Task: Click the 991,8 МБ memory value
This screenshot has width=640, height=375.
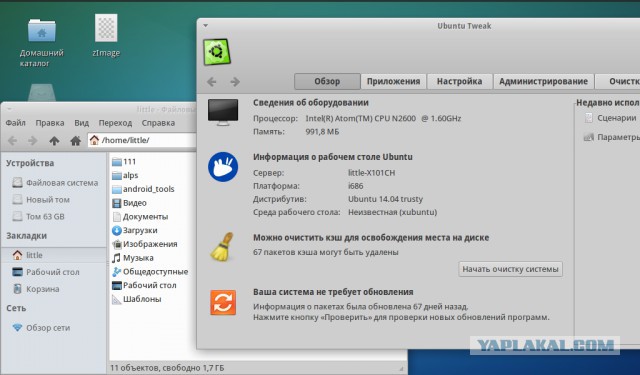Action: coord(322,132)
